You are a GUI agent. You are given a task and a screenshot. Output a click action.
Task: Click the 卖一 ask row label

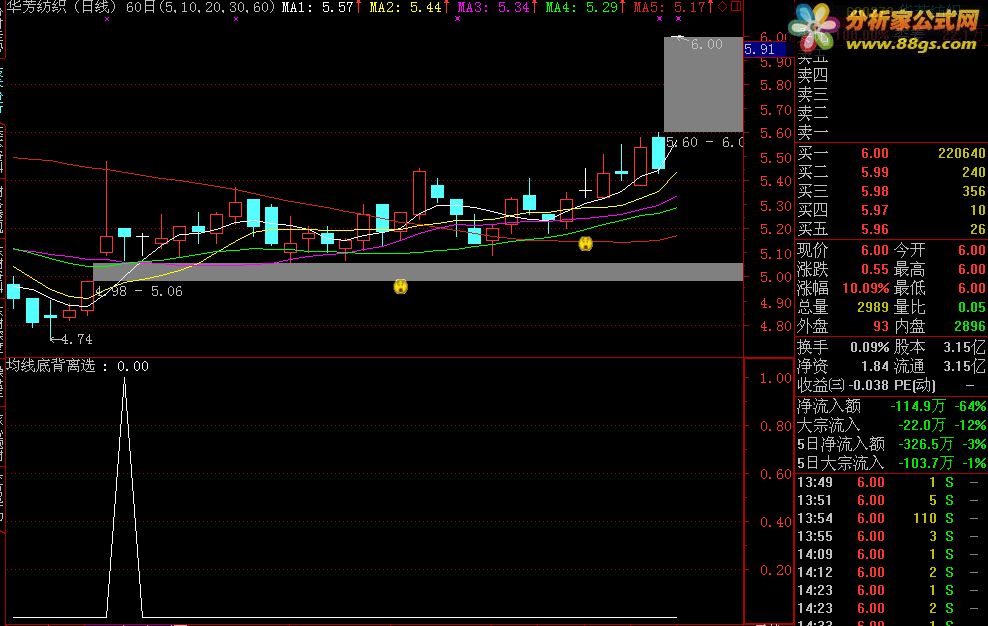point(813,132)
